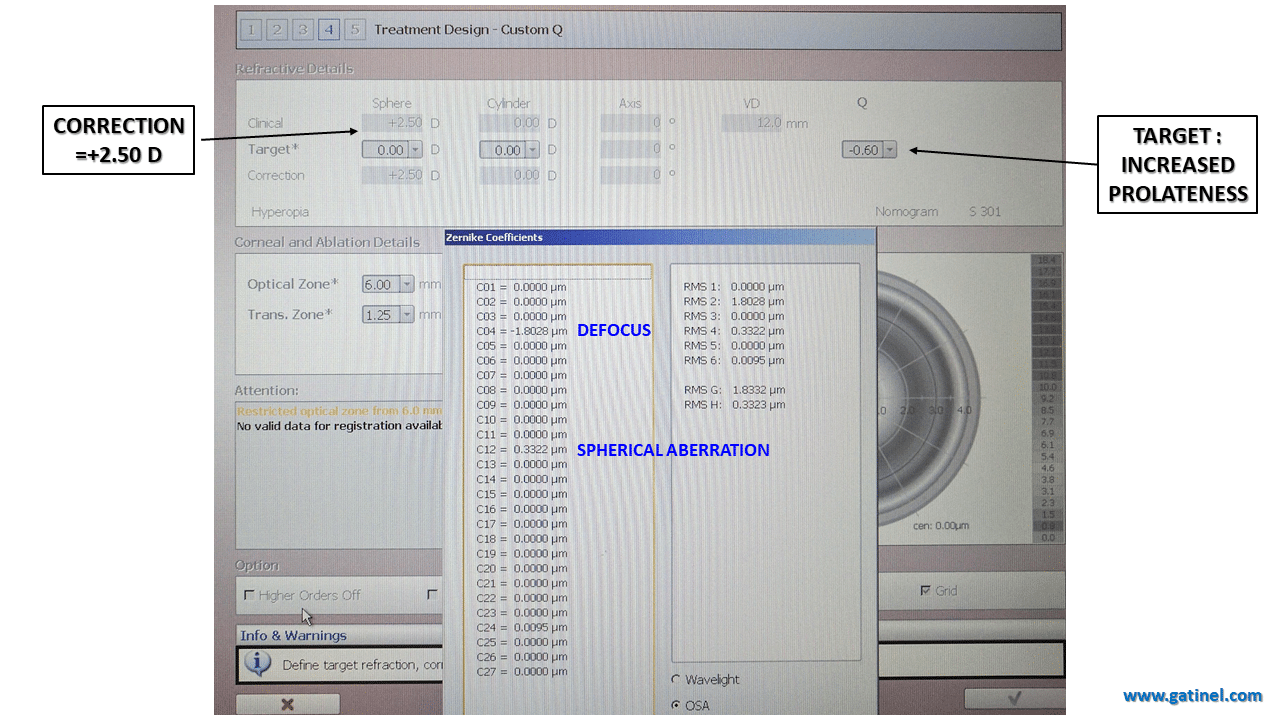Select the C08 coefficient row
This screenshot has height=720, width=1280.
pyautogui.click(x=521, y=390)
